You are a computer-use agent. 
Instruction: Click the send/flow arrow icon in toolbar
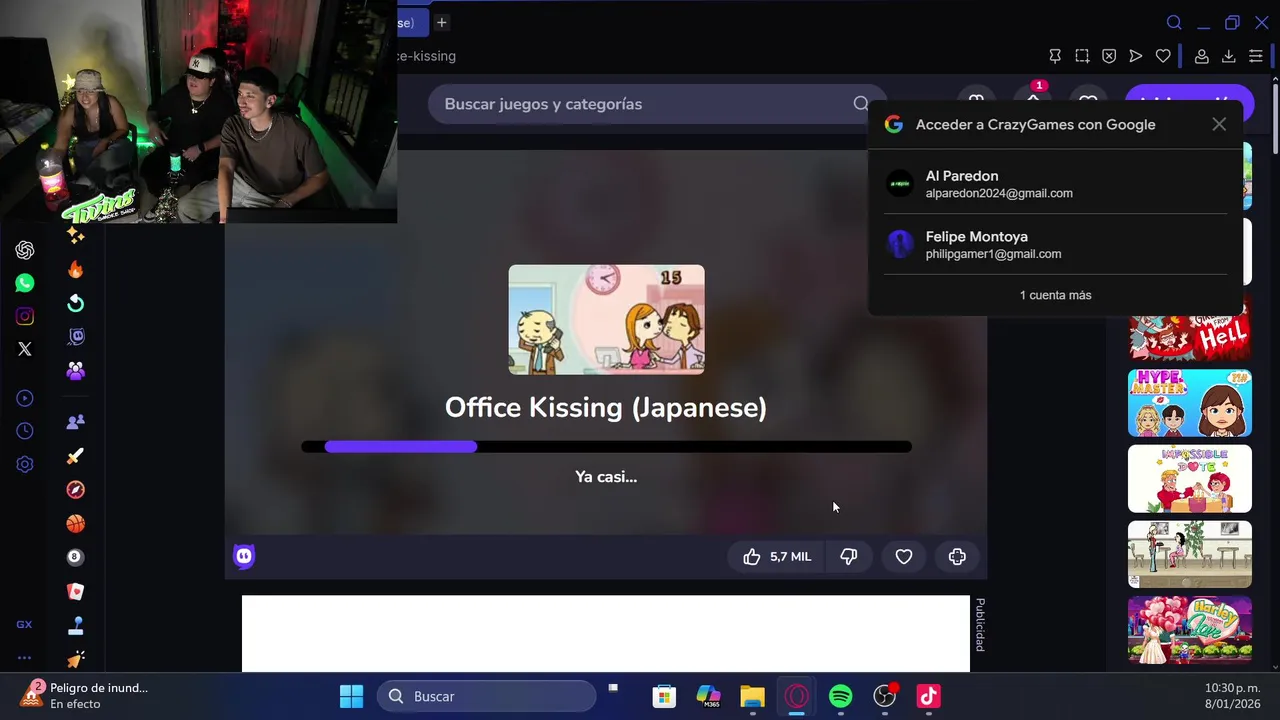pos(1136,56)
